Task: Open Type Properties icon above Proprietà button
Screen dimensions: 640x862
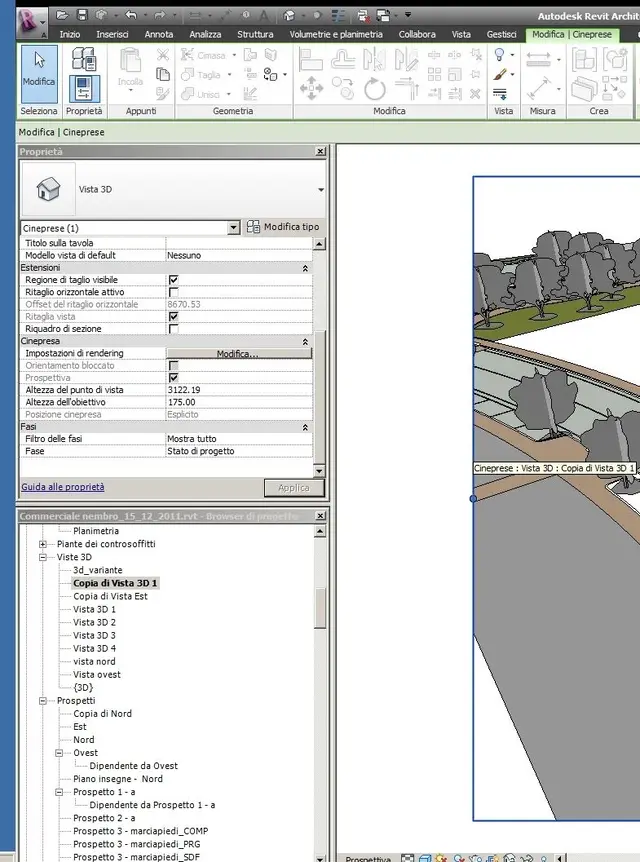Action: pos(84,59)
